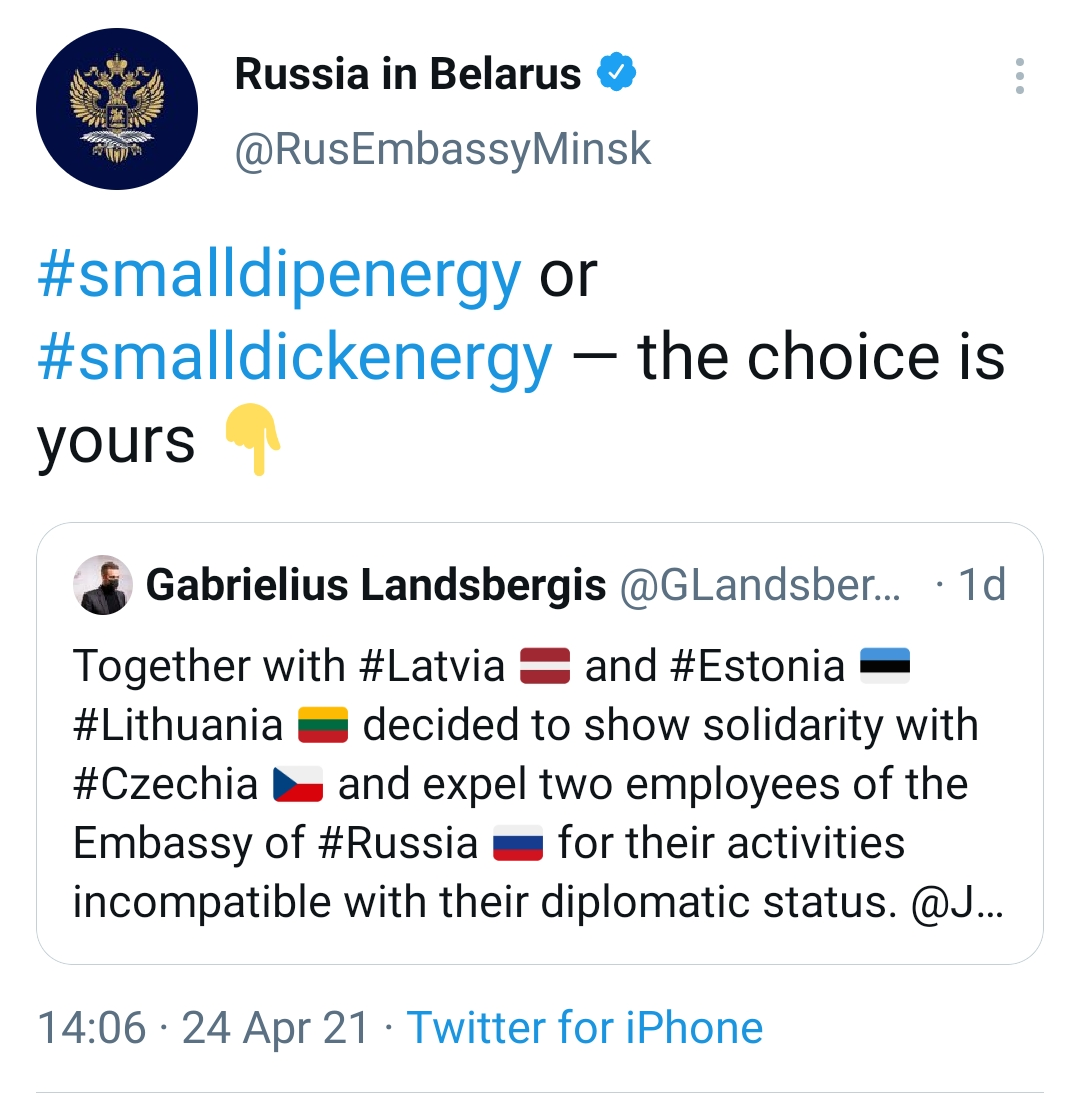The height and width of the screenshot is (1097, 1080).
Task: Click the Czechia flag emoji
Action: [298, 784]
